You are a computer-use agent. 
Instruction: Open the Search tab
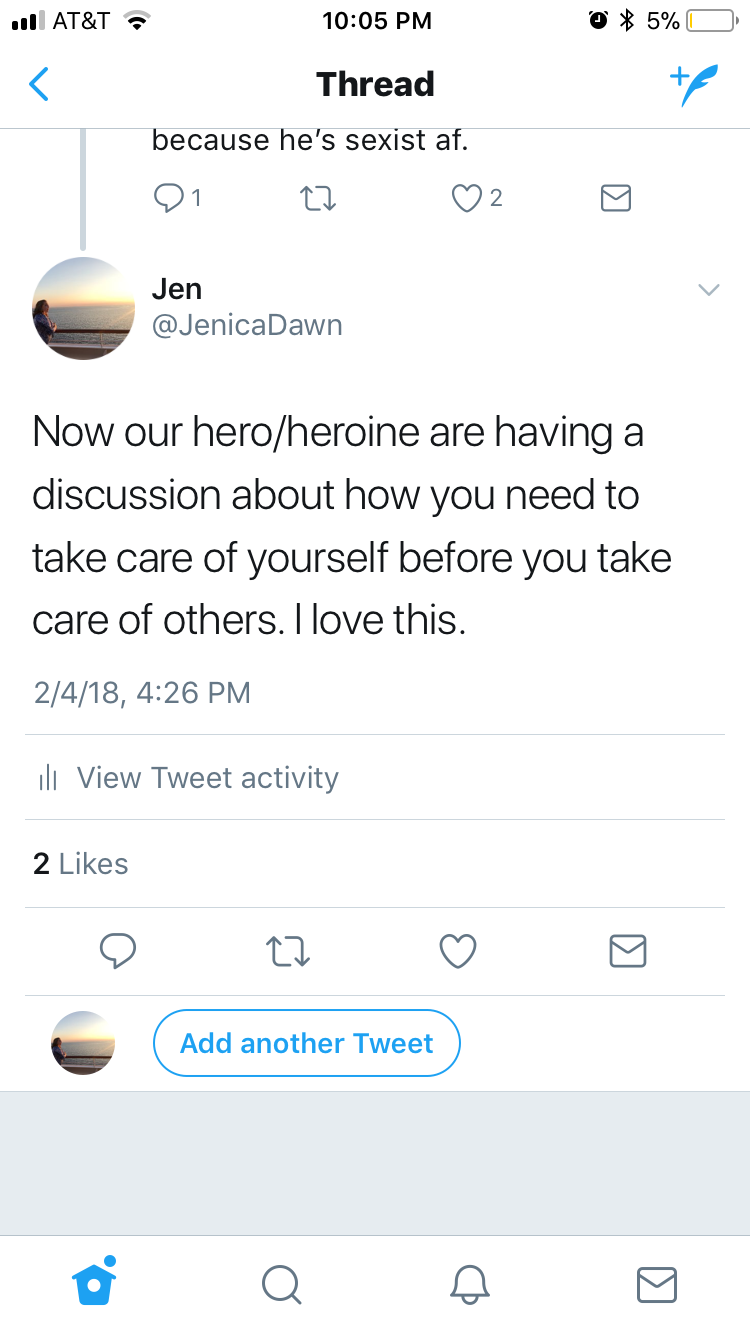(x=281, y=1284)
